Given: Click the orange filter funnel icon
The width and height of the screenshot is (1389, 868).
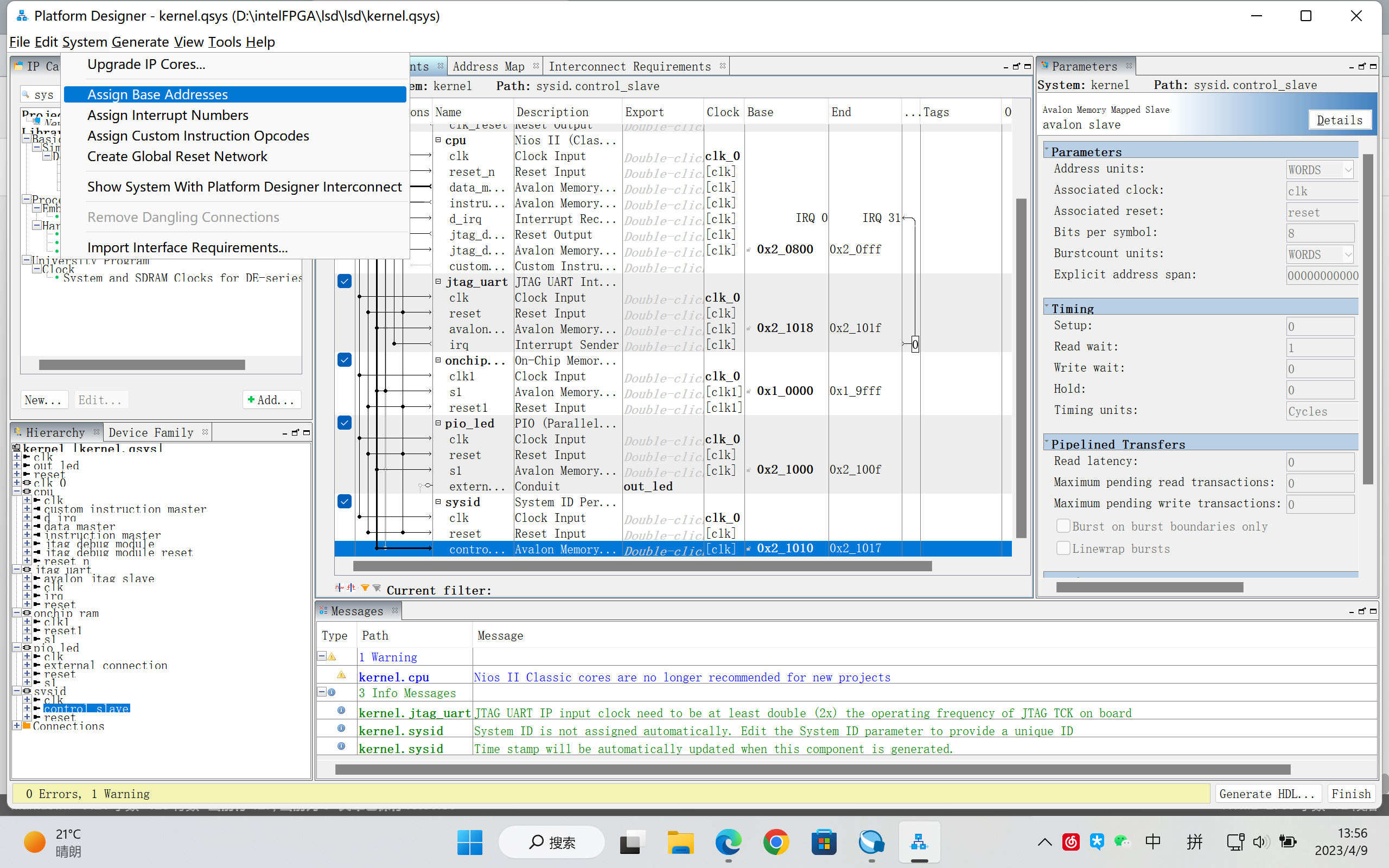Looking at the screenshot, I should 365,588.
